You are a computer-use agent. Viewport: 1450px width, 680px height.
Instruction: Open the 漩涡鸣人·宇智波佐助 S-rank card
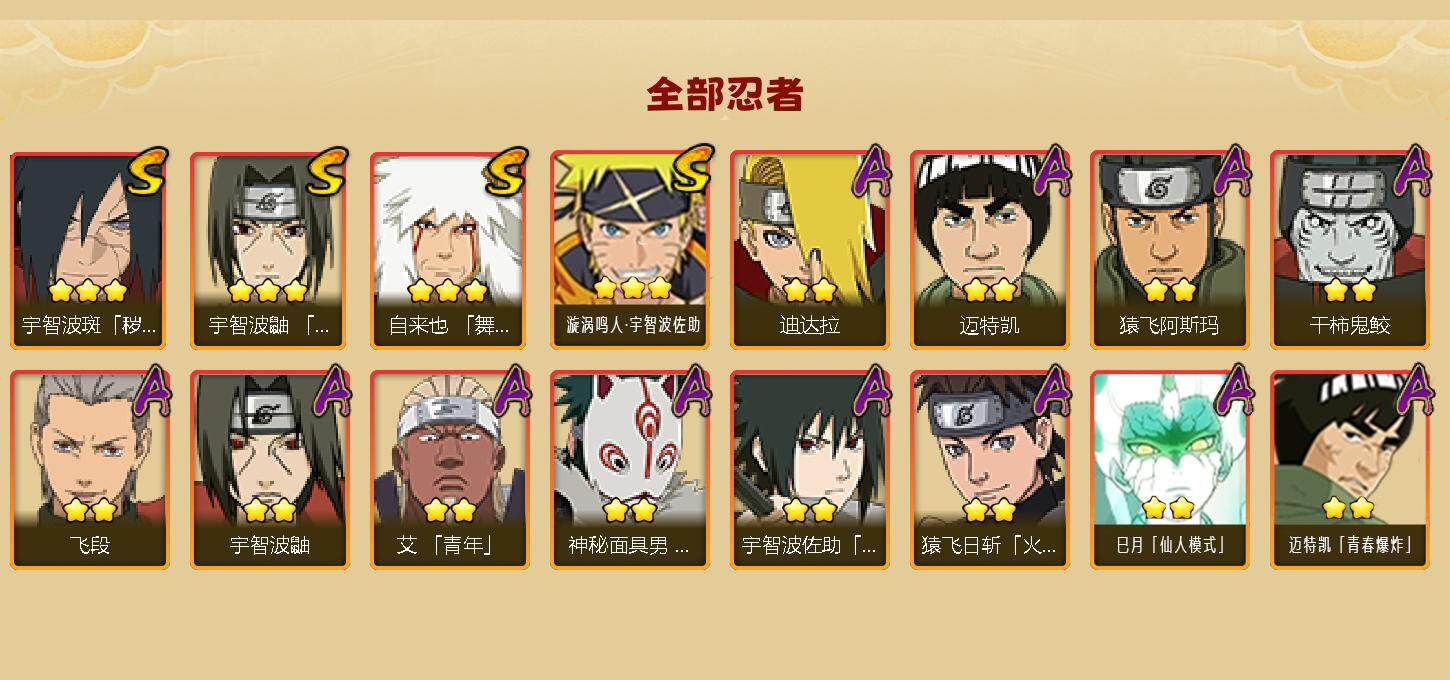(x=630, y=250)
